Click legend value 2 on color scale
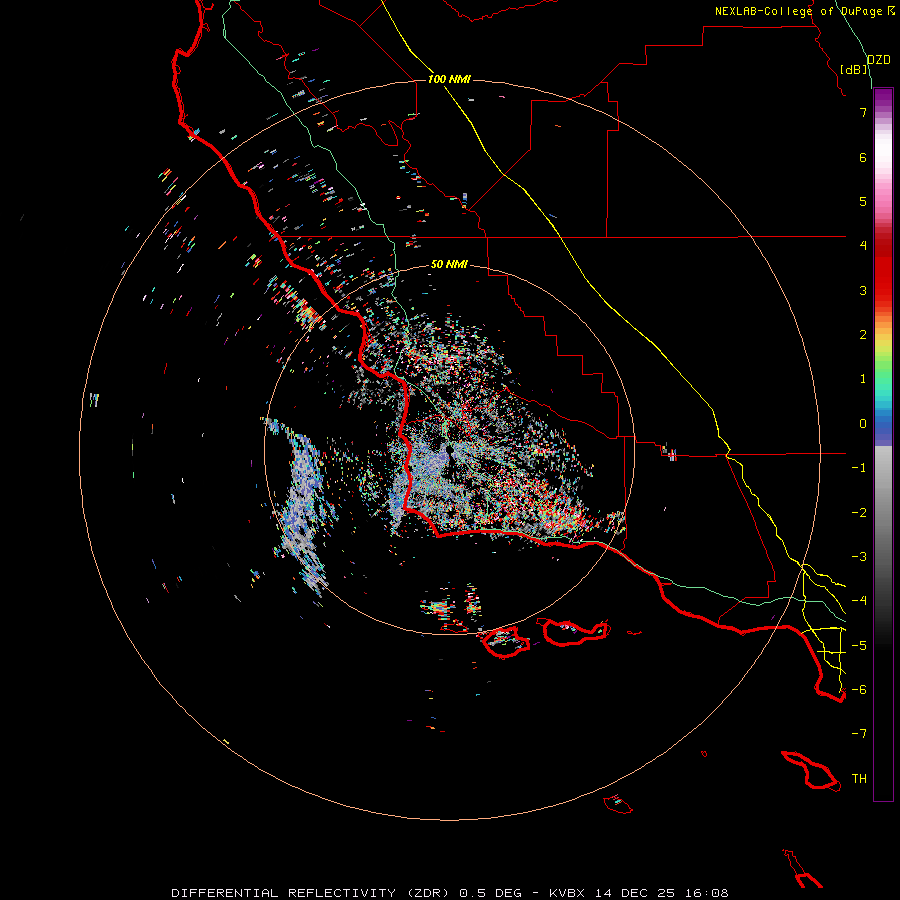This screenshot has width=900, height=900. pyautogui.click(x=863, y=335)
